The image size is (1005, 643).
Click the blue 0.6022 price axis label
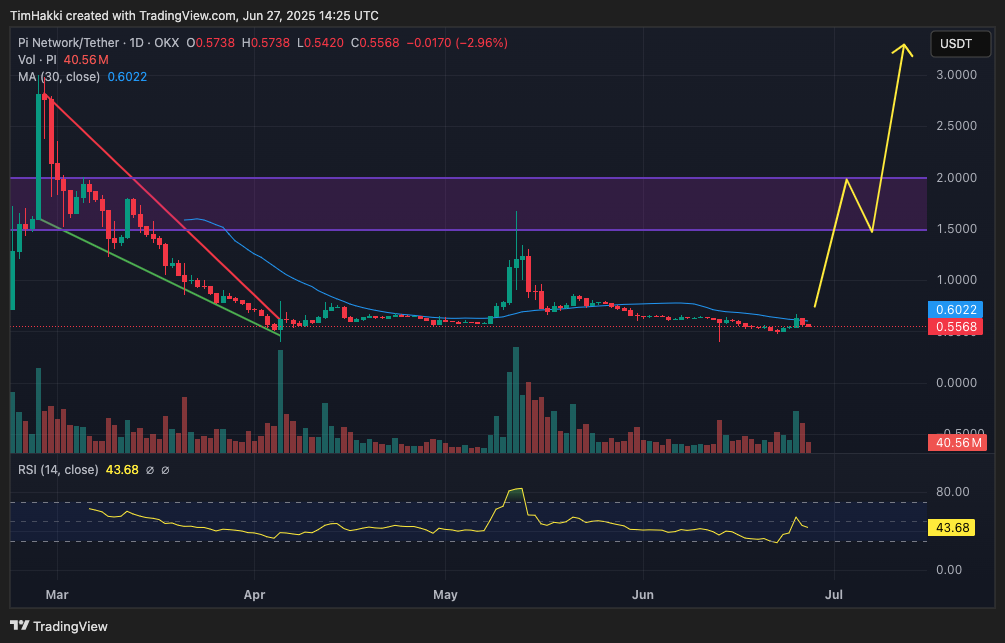[956, 310]
